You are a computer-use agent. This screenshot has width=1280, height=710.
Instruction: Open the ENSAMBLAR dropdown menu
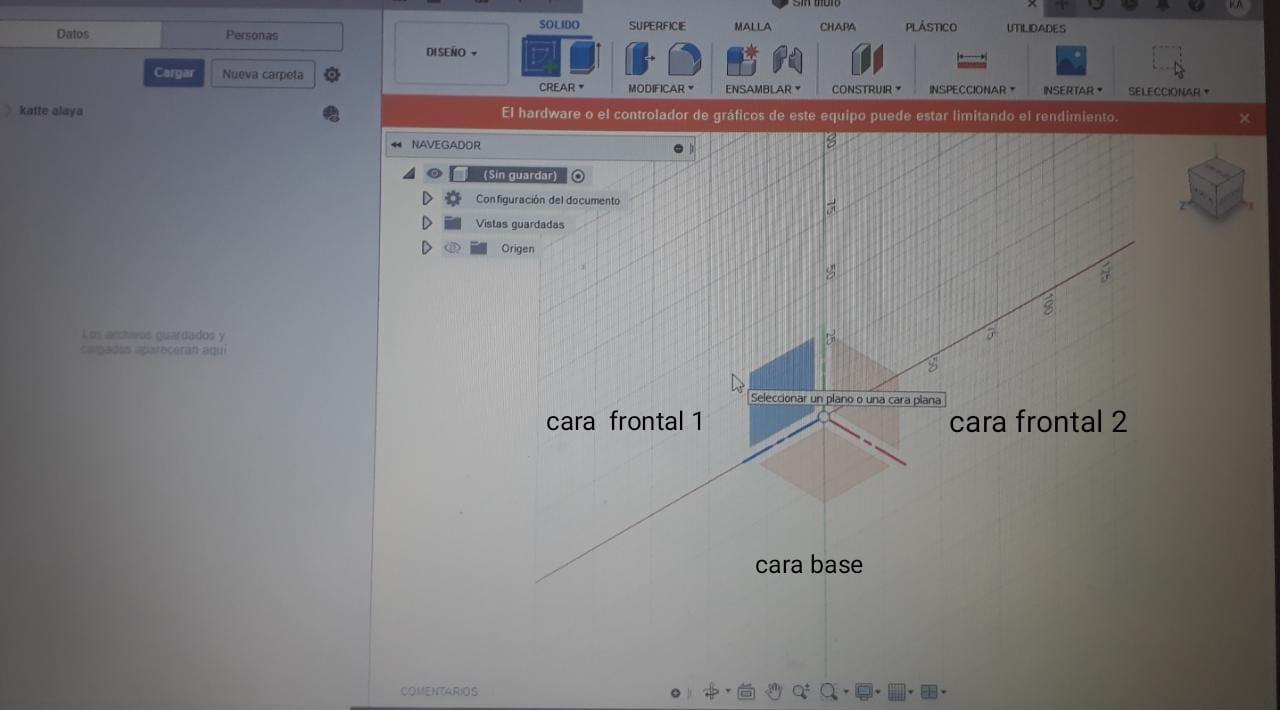pos(763,89)
